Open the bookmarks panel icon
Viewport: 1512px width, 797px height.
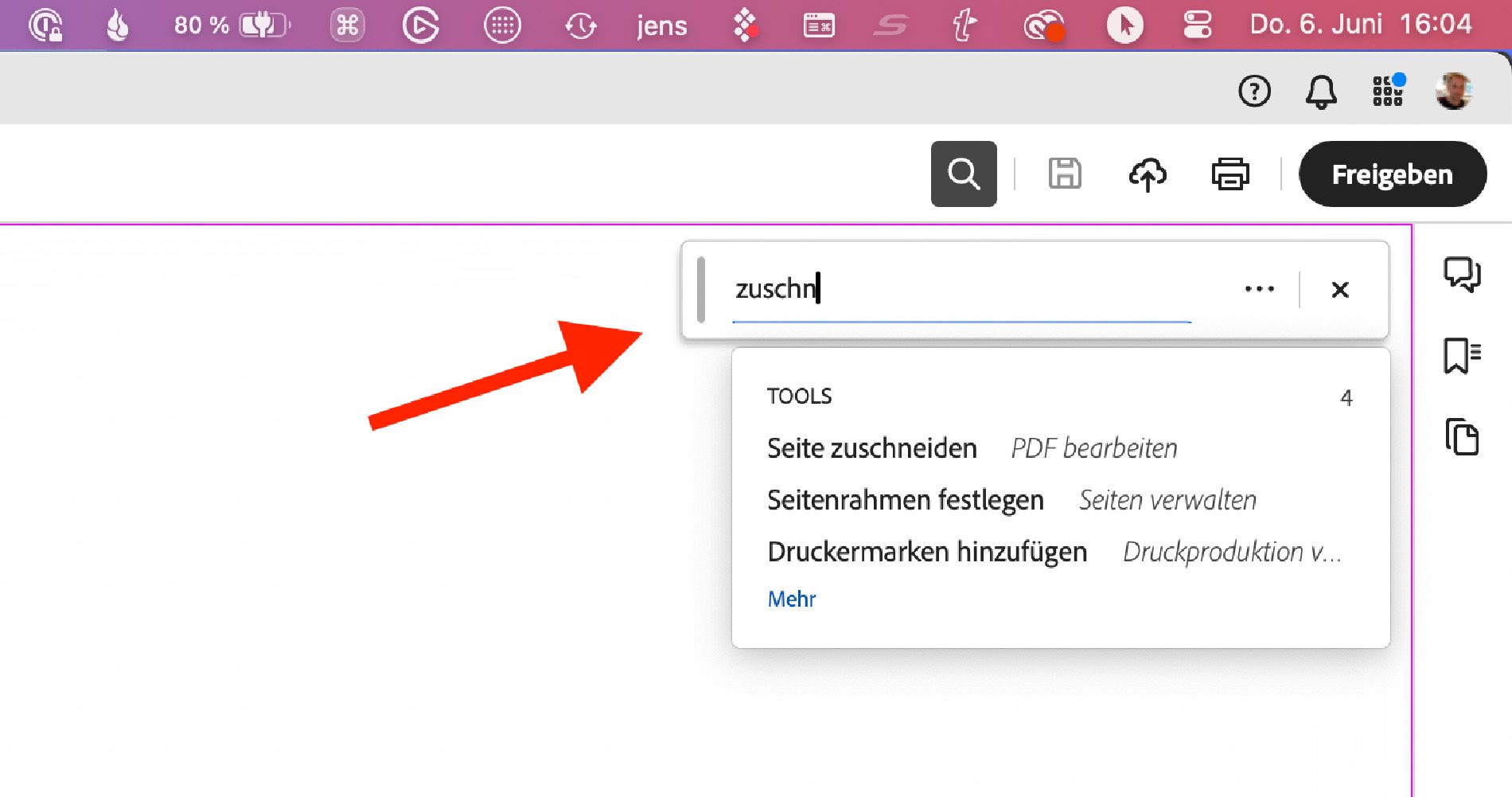[1461, 355]
